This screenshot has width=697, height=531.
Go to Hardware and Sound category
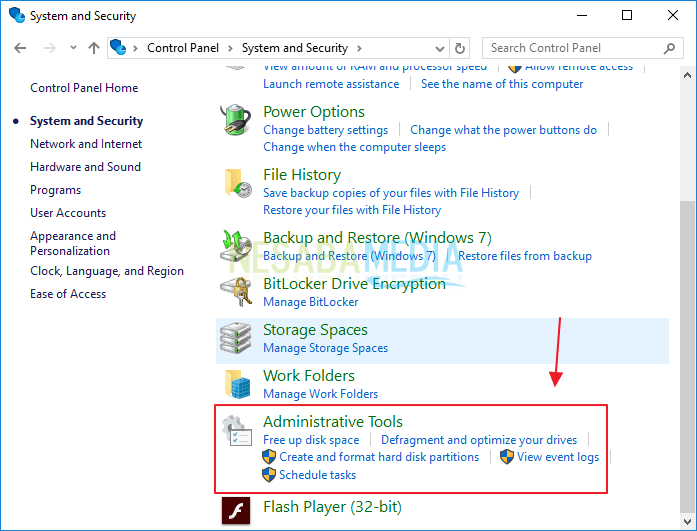point(85,167)
